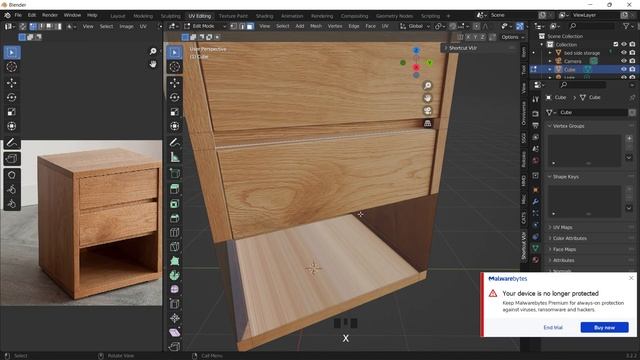Select the 3D viewport Select Box tool
This screenshot has width=640, height=360.
coord(175,53)
